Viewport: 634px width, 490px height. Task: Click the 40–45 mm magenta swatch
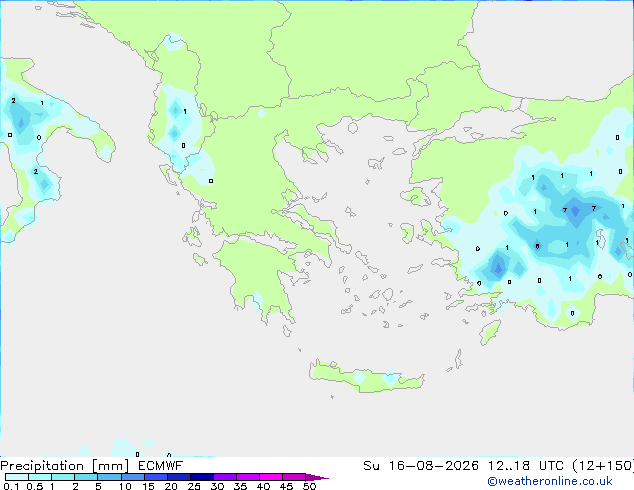coord(271,477)
